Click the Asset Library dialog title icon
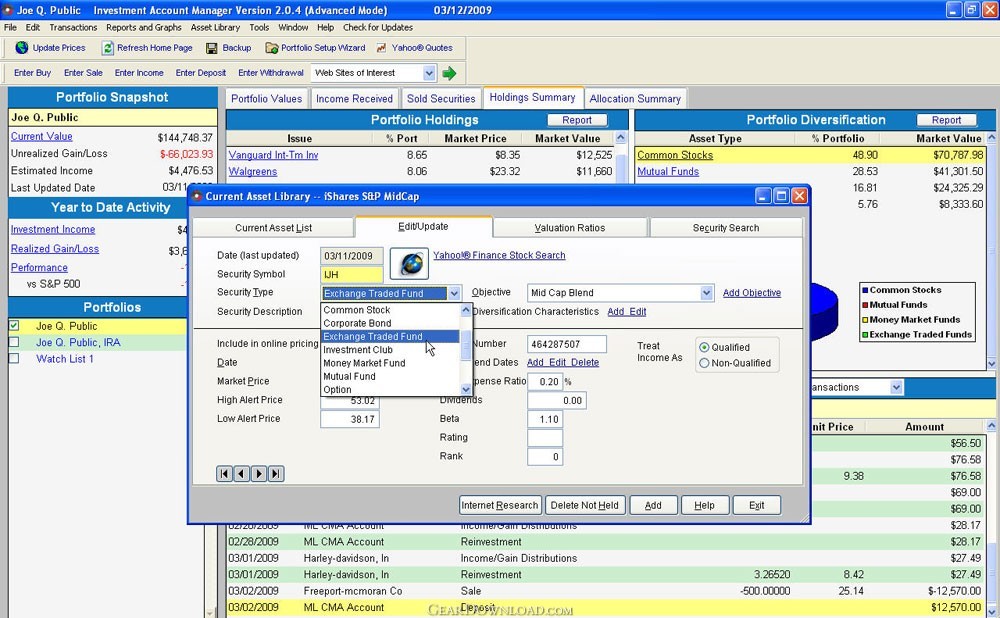 pos(197,196)
